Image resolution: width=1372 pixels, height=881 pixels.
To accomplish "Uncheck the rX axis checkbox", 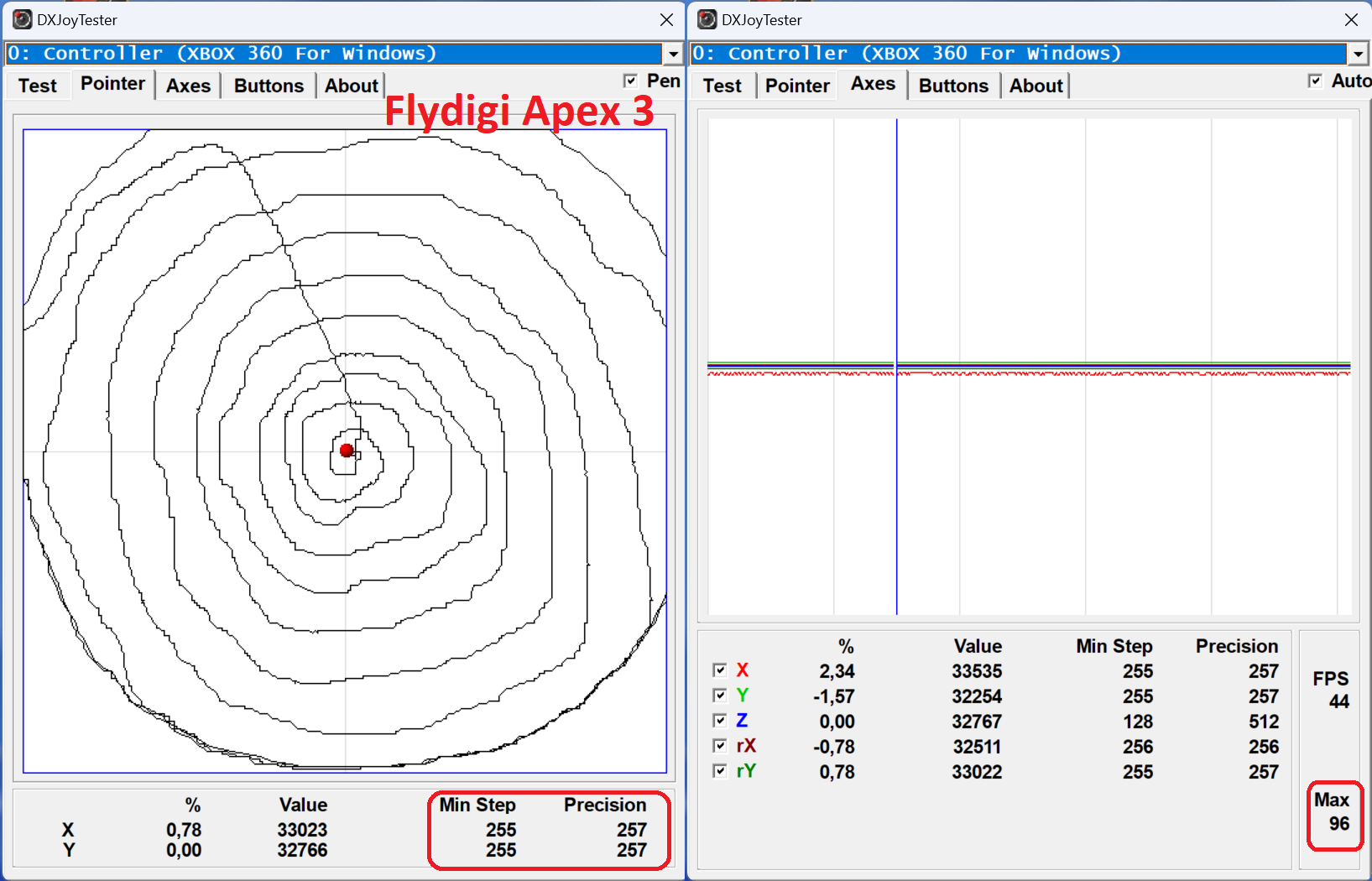I will (719, 746).
